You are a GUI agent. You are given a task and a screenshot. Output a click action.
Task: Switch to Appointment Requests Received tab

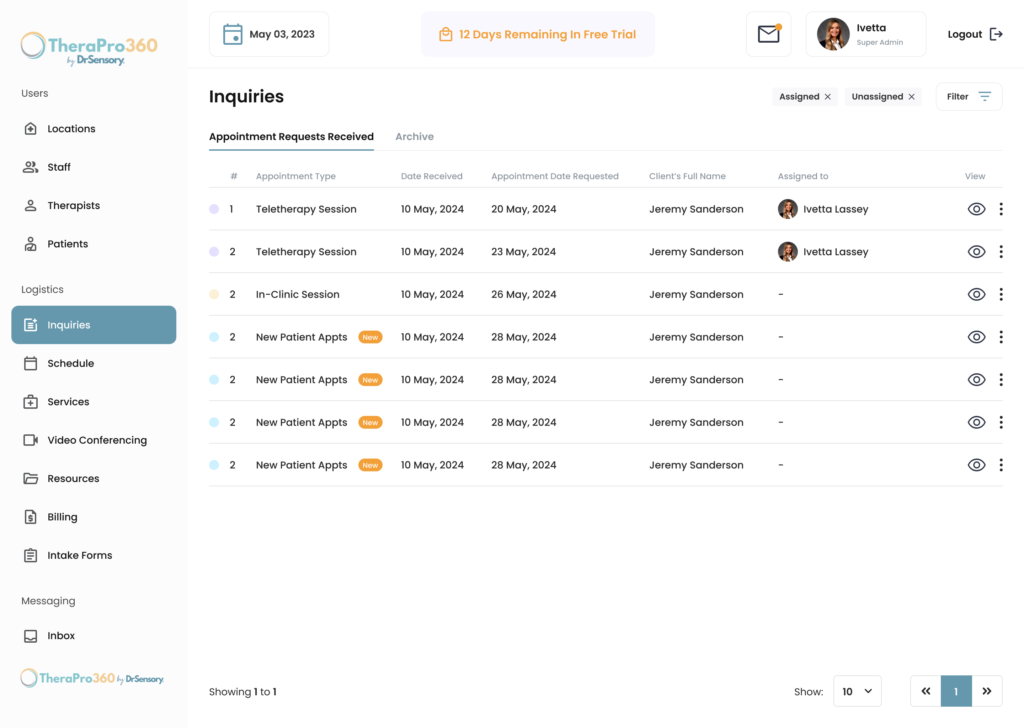(291, 136)
